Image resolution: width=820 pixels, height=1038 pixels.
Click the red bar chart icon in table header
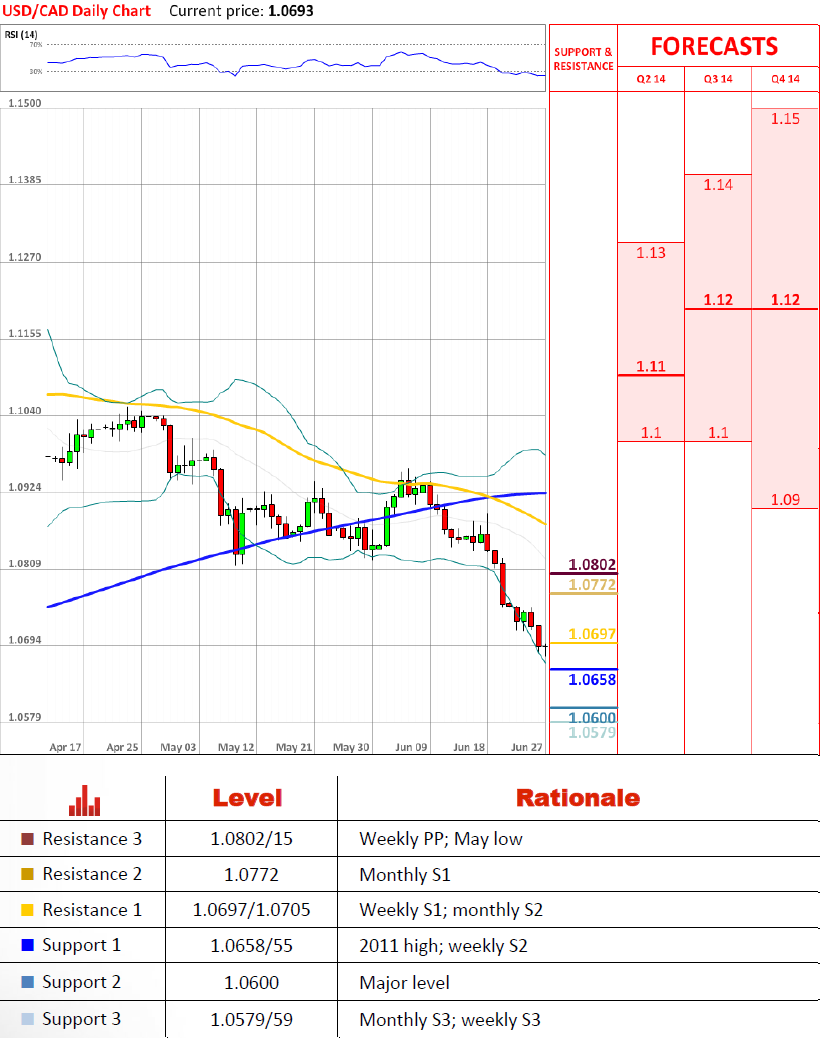tap(84, 798)
